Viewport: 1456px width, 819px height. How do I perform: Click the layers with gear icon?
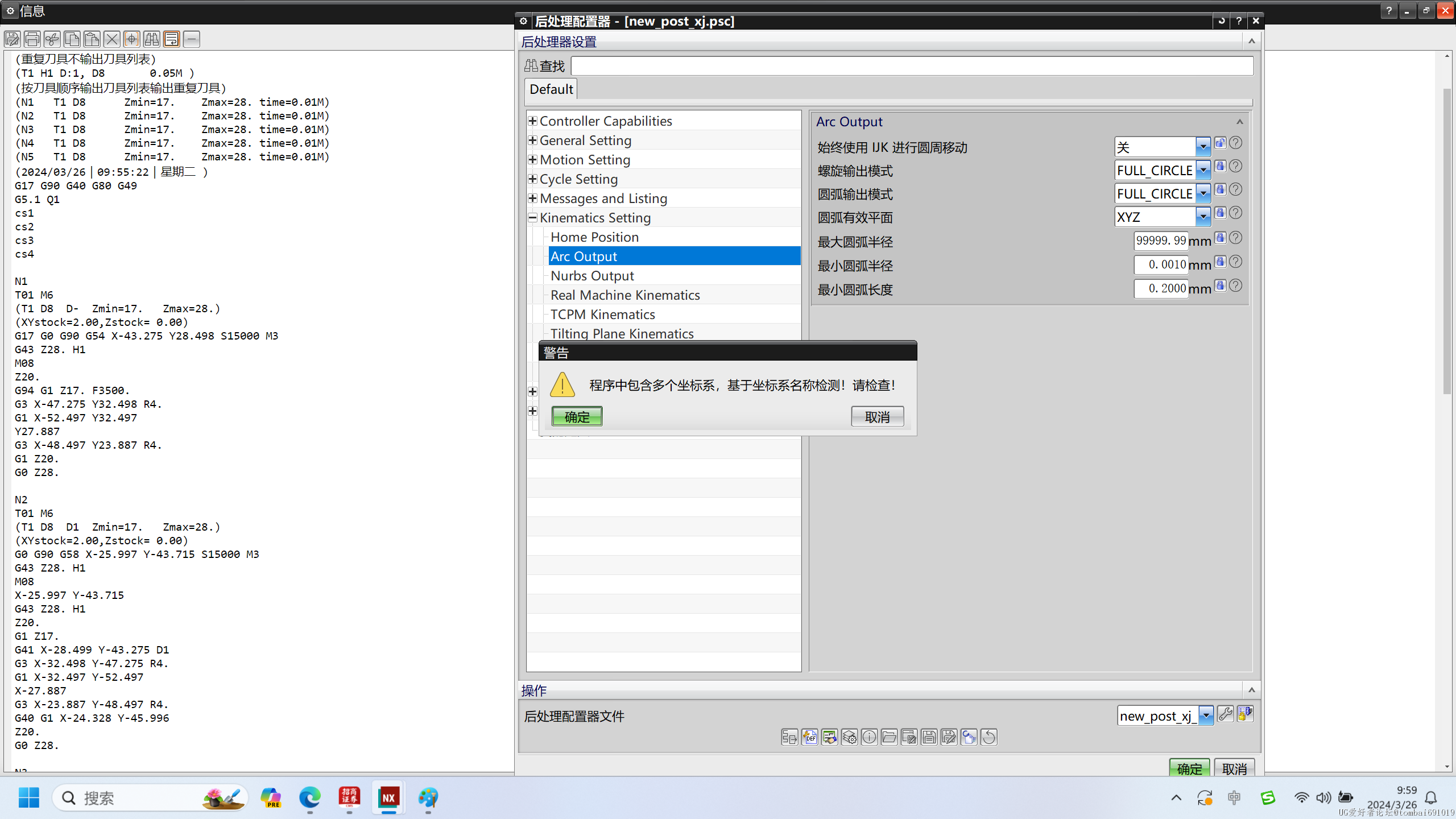tap(849, 737)
